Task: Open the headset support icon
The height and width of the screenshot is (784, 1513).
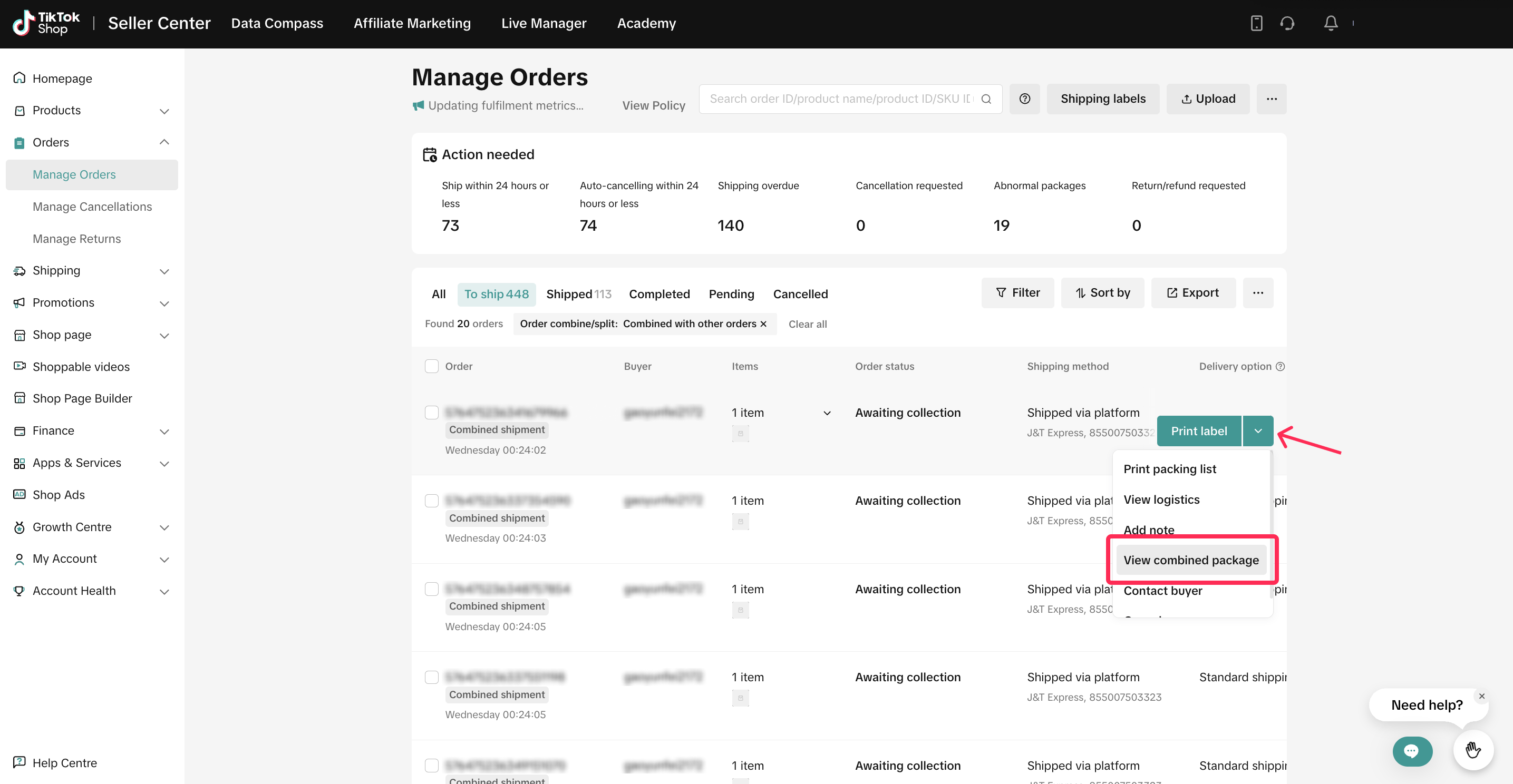Action: pyautogui.click(x=1287, y=24)
